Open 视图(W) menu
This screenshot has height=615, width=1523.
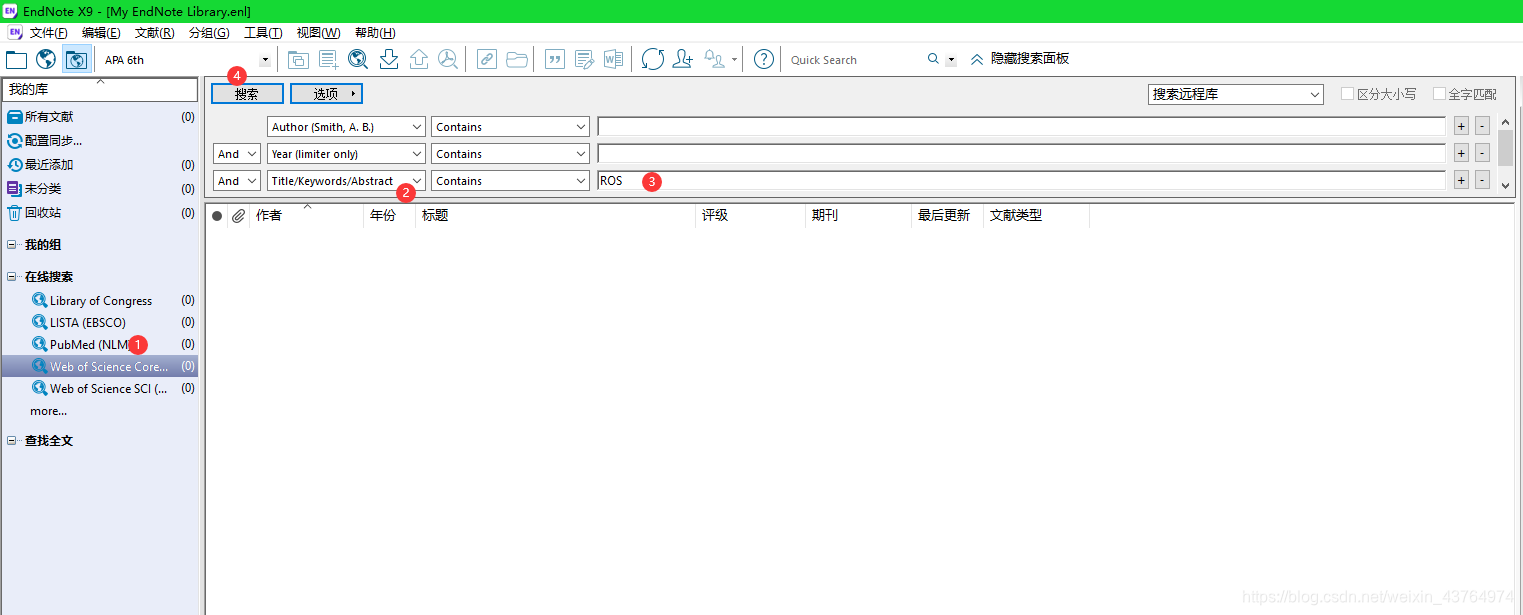pos(318,33)
